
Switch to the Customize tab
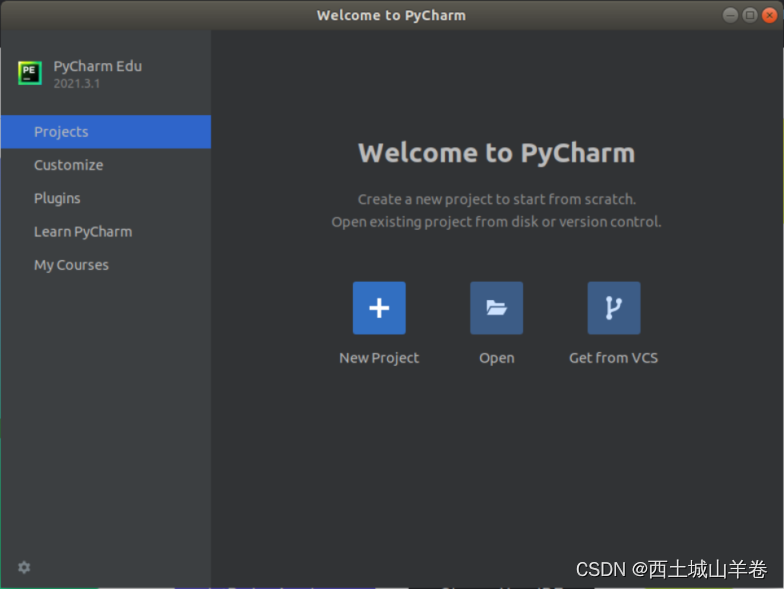coord(106,165)
